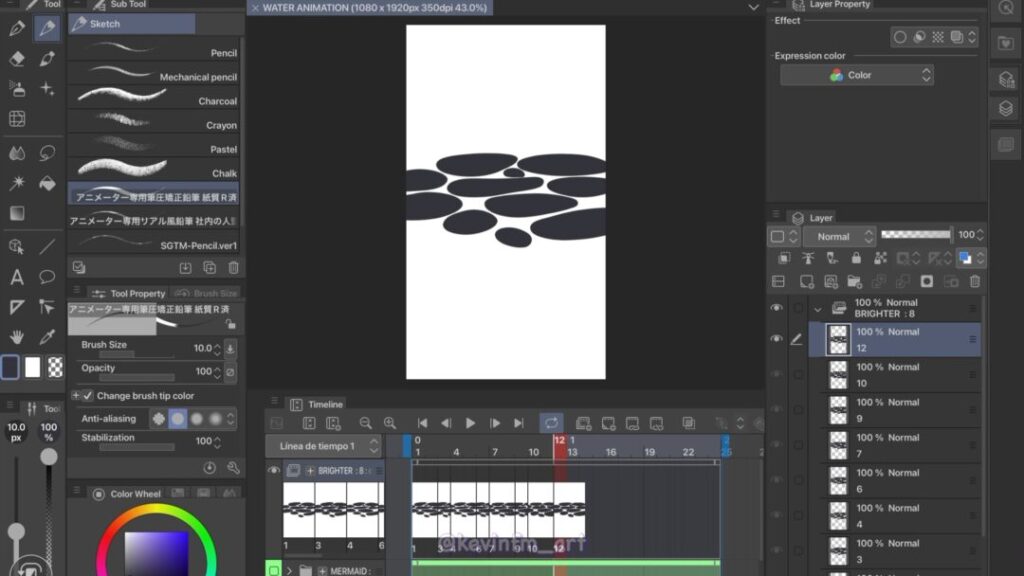Open the Tool Property tab
This screenshot has height=576, width=1024.
(x=129, y=293)
